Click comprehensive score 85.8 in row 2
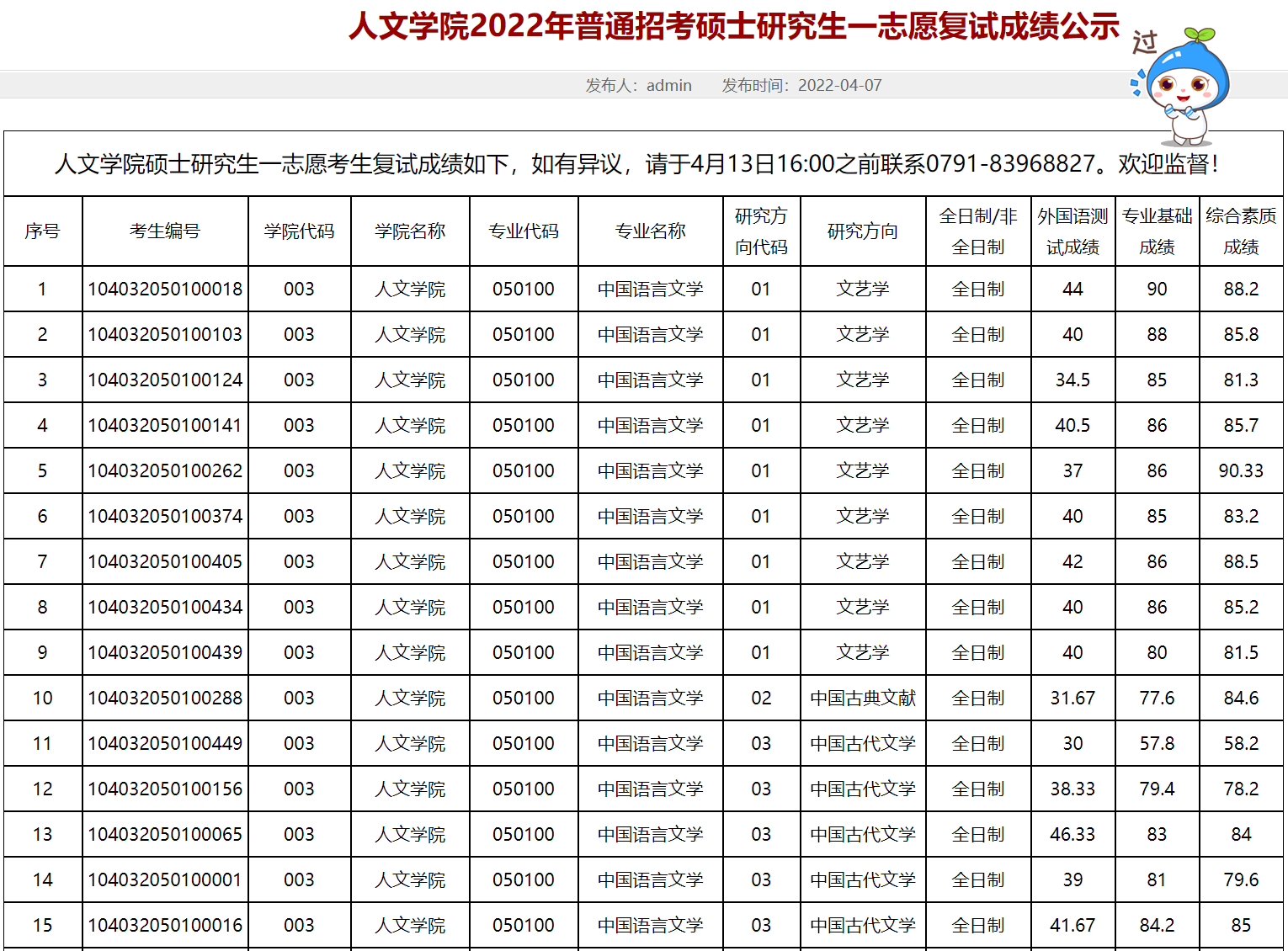The width and height of the screenshot is (1288, 951). (x=1242, y=335)
